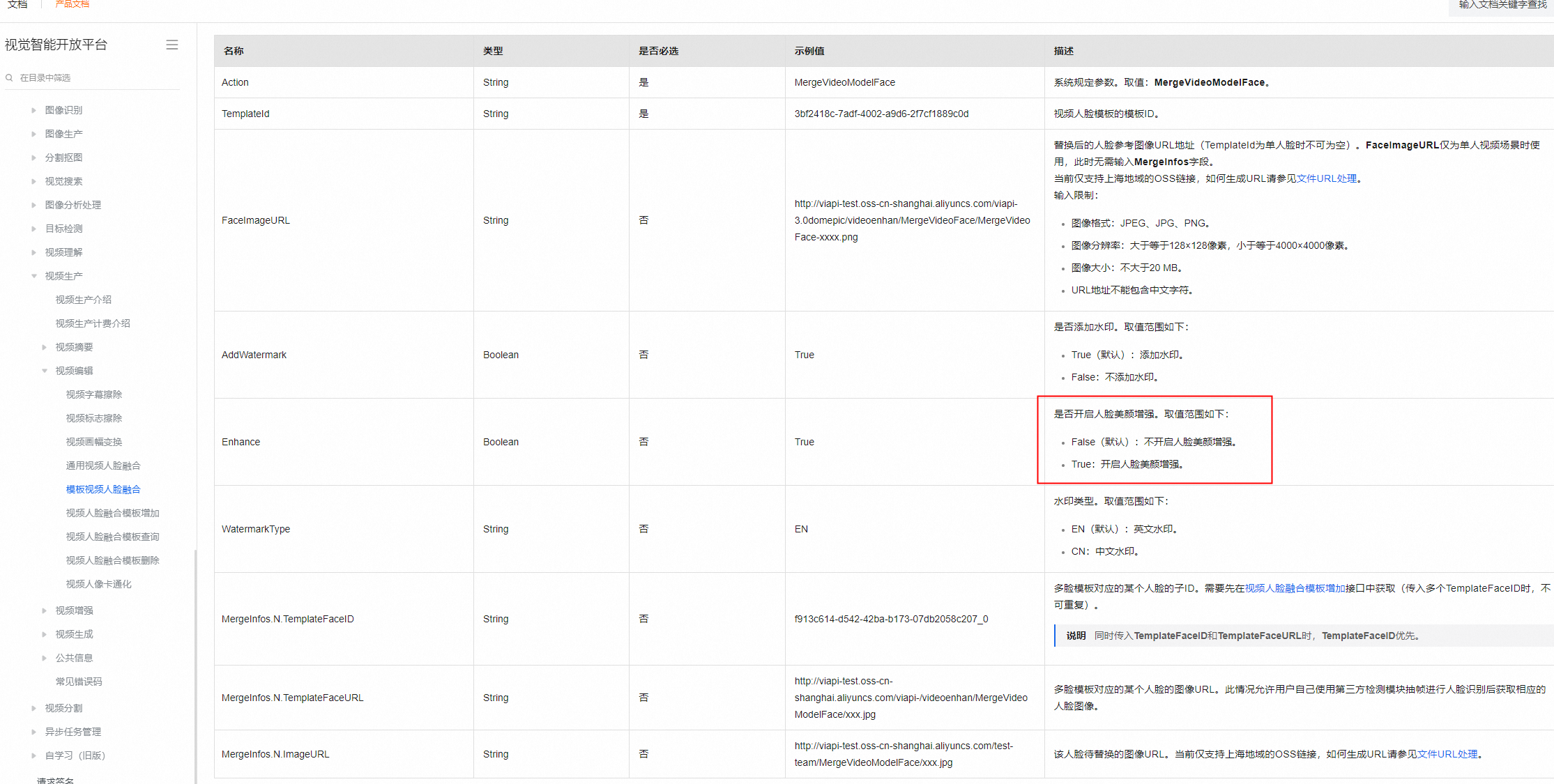Expand the 分割抠图 tree arrow
This screenshot has height=784, width=1554.
point(33,157)
